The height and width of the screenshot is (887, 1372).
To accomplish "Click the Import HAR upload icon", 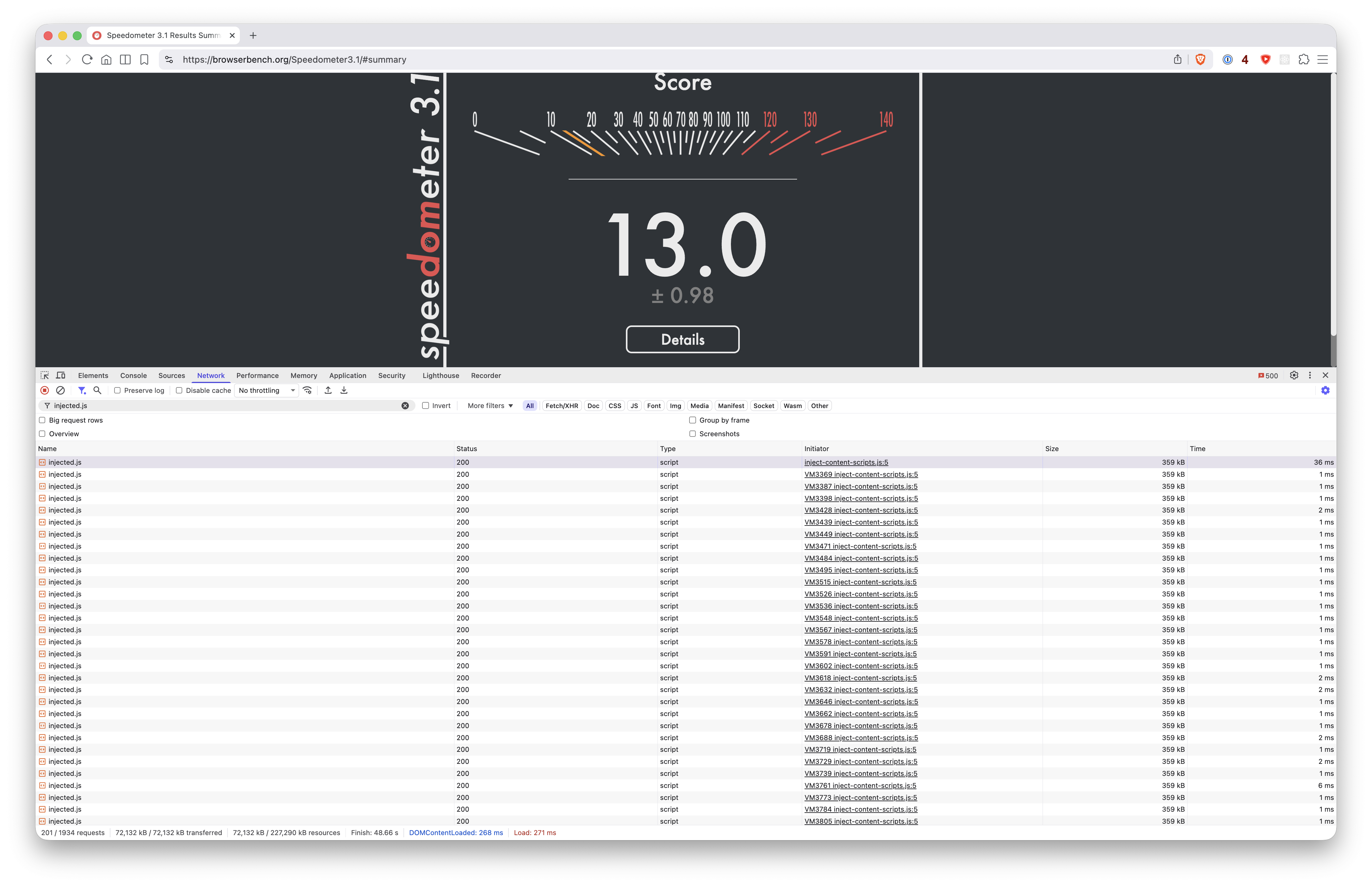I will (x=328, y=391).
